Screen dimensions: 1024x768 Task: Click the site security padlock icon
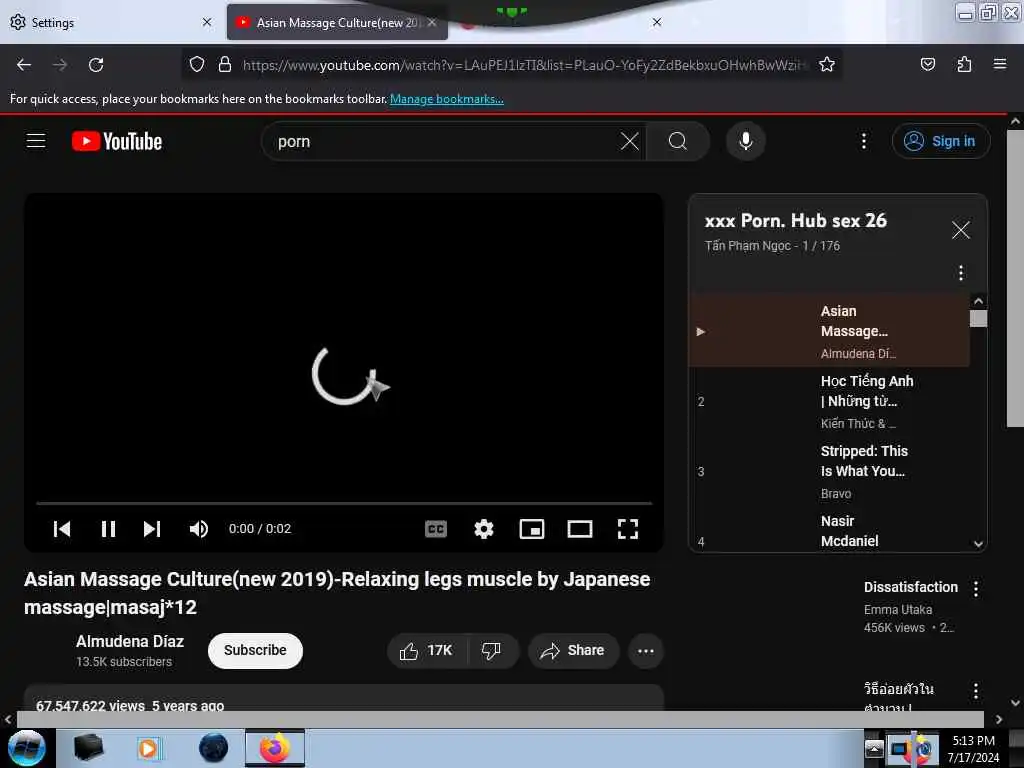225,64
